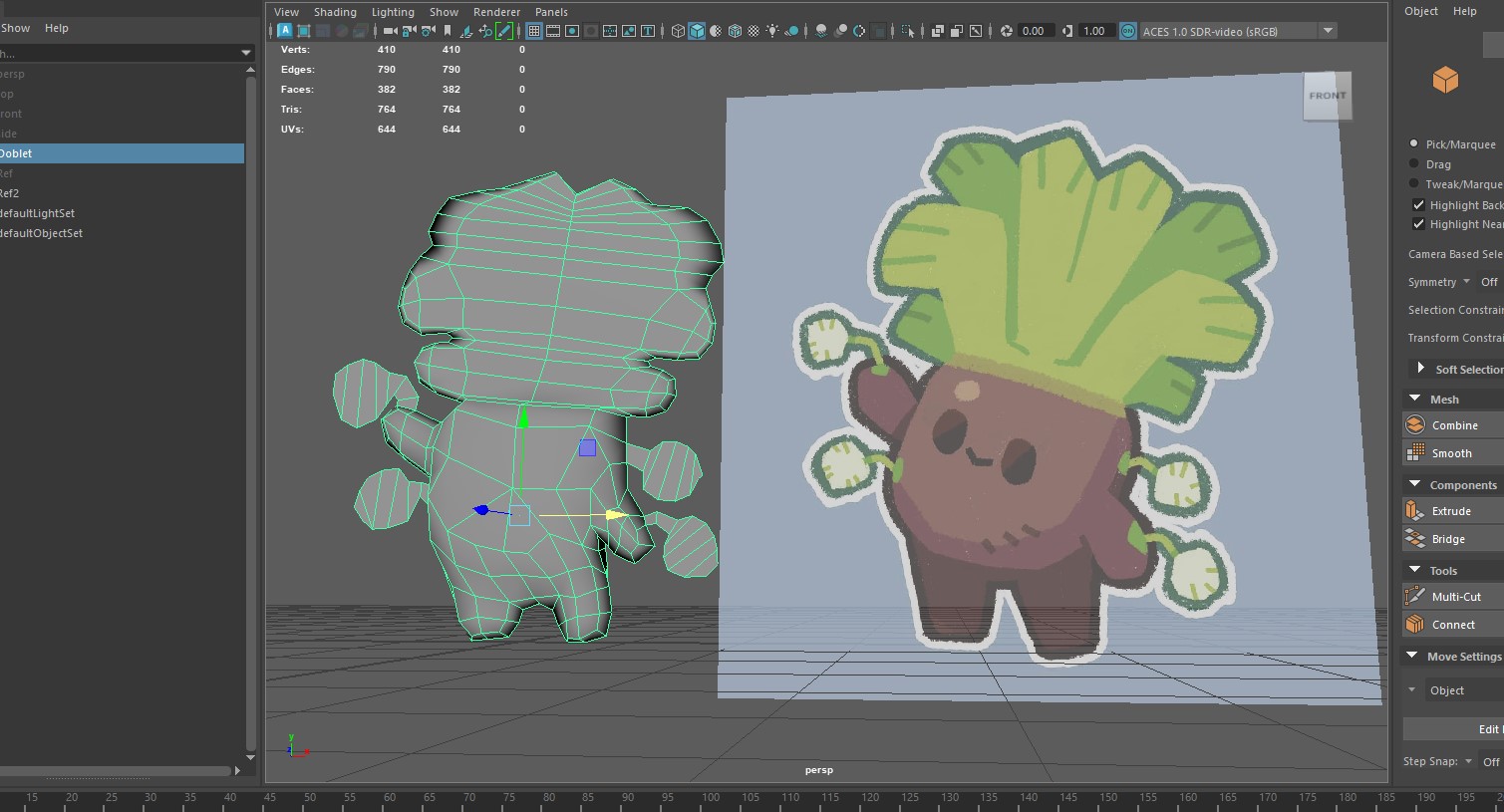1504x812 pixels.
Task: Toggle the grid display icon
Action: click(534, 31)
